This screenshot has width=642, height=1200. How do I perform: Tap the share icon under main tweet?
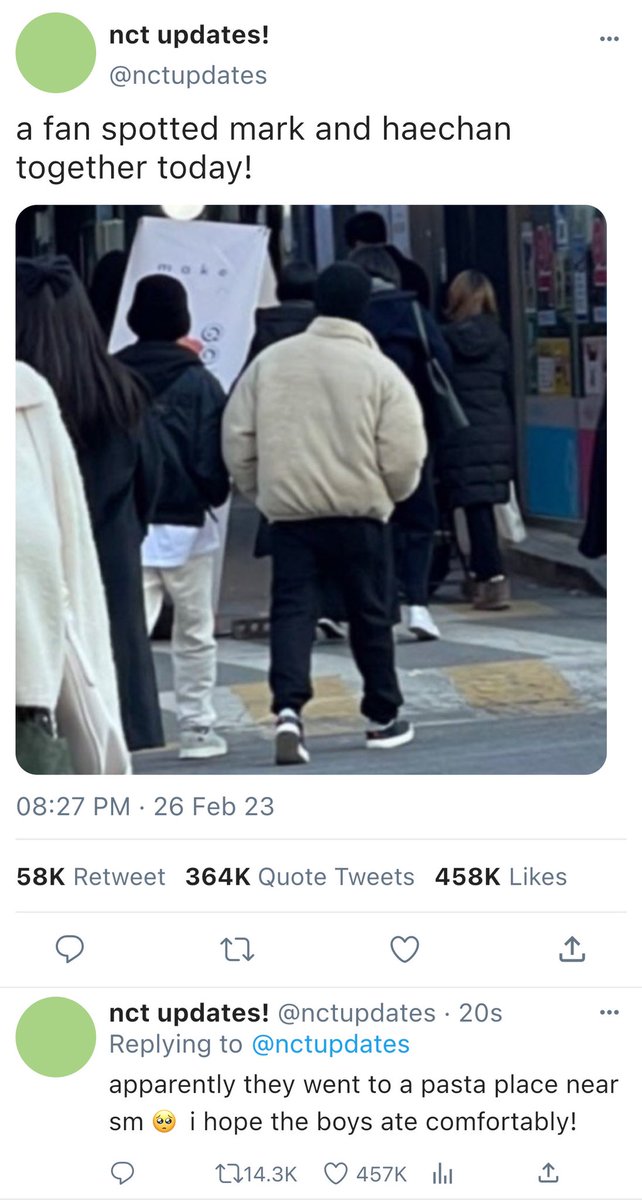pos(571,949)
